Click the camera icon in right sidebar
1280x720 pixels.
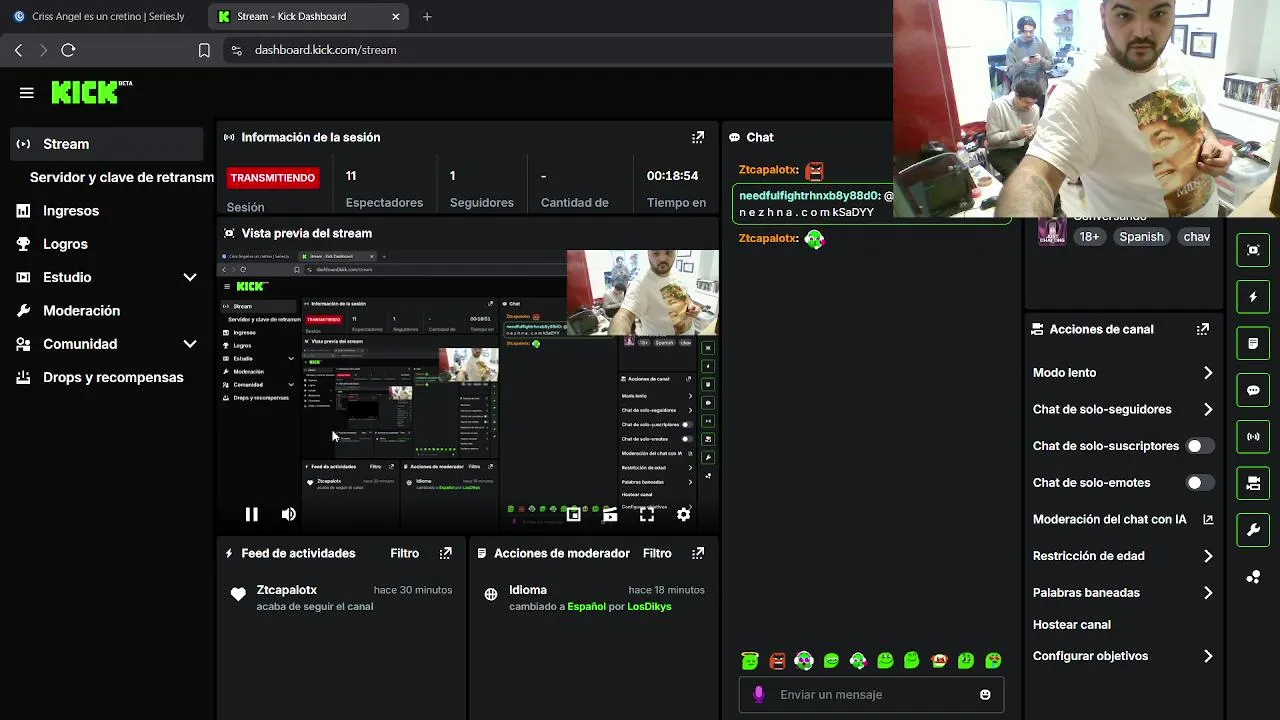point(1253,484)
